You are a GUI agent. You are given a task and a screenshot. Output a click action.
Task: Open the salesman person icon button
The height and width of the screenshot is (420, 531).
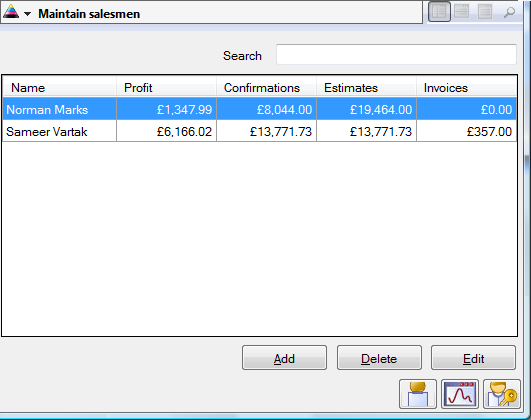(418, 394)
